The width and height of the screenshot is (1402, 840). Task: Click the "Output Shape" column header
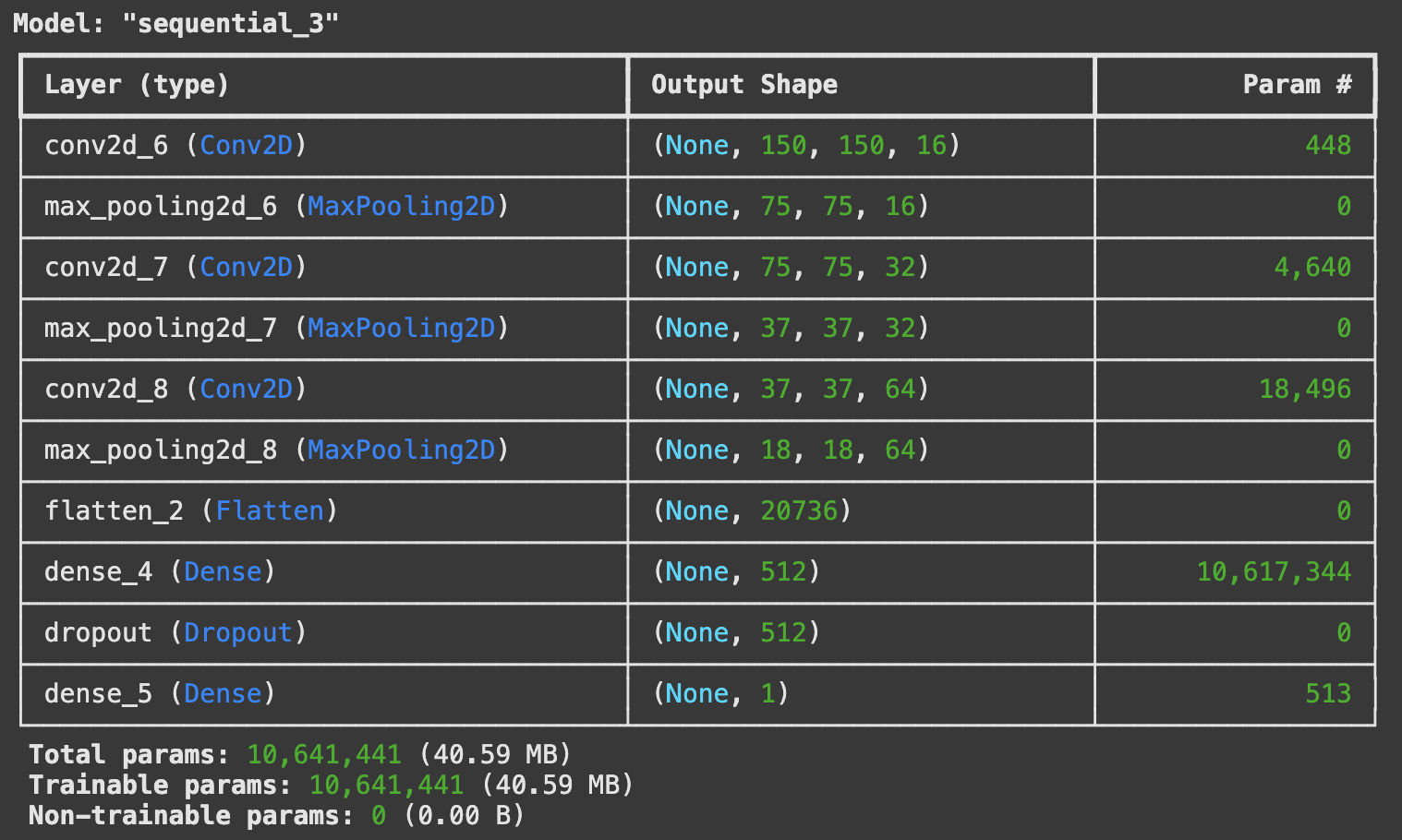point(743,85)
